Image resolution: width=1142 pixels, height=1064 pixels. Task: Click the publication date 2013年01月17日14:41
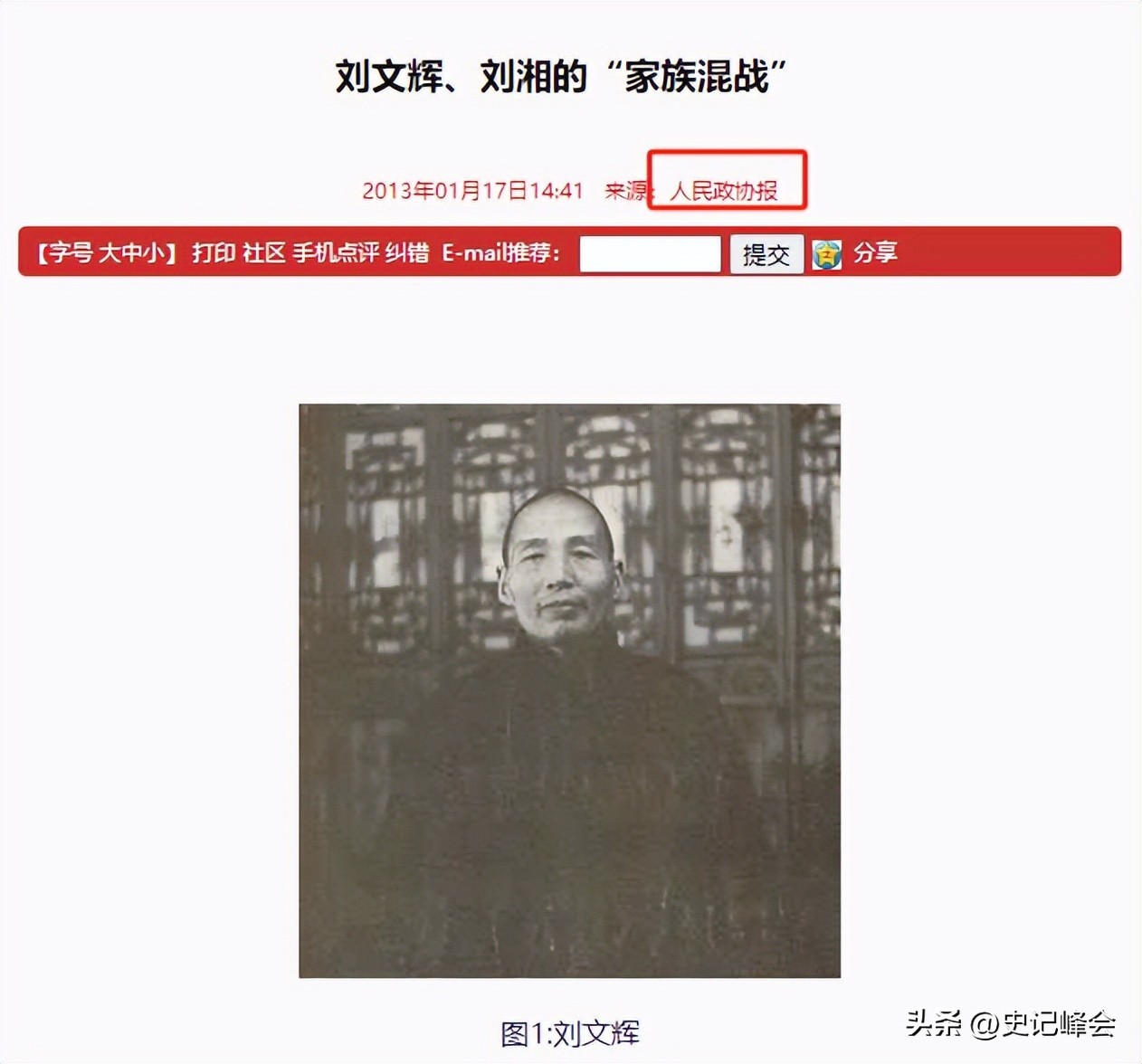click(x=472, y=191)
